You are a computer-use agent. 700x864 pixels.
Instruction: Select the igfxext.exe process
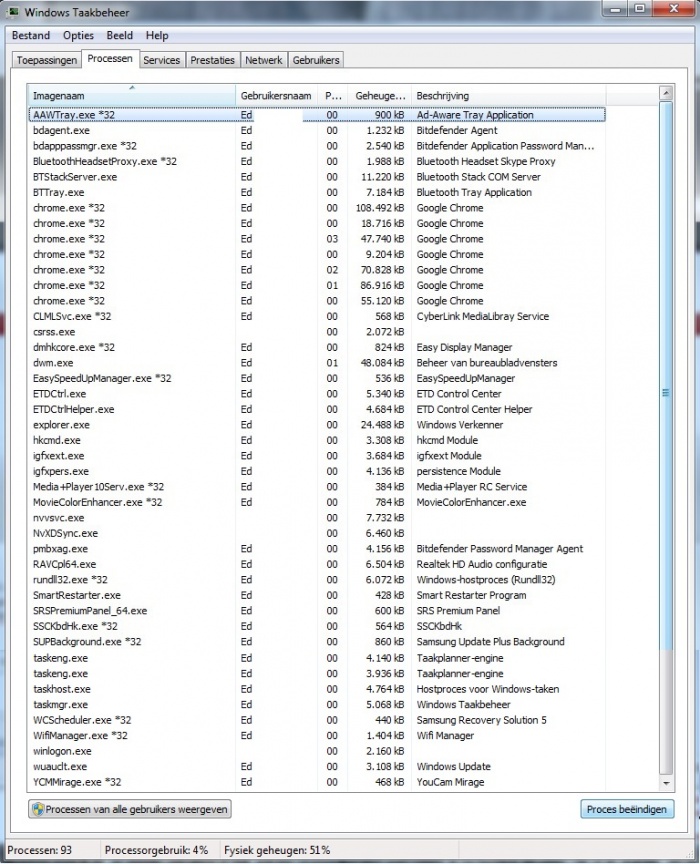316,456
